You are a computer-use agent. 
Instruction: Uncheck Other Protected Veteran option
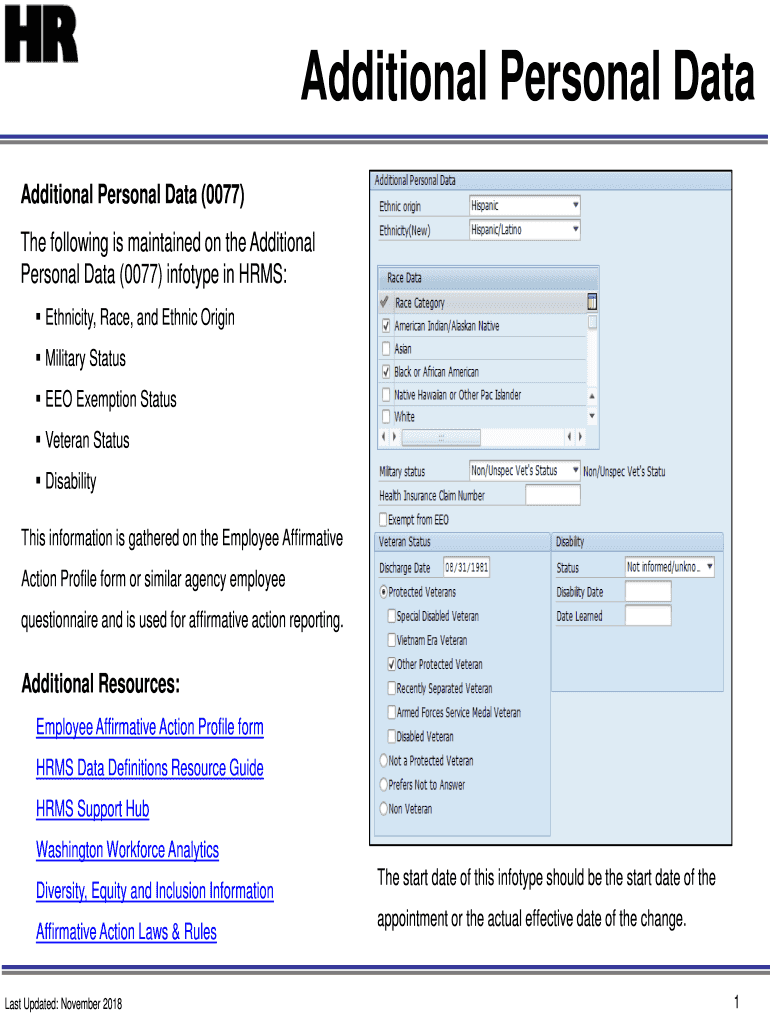click(x=391, y=664)
